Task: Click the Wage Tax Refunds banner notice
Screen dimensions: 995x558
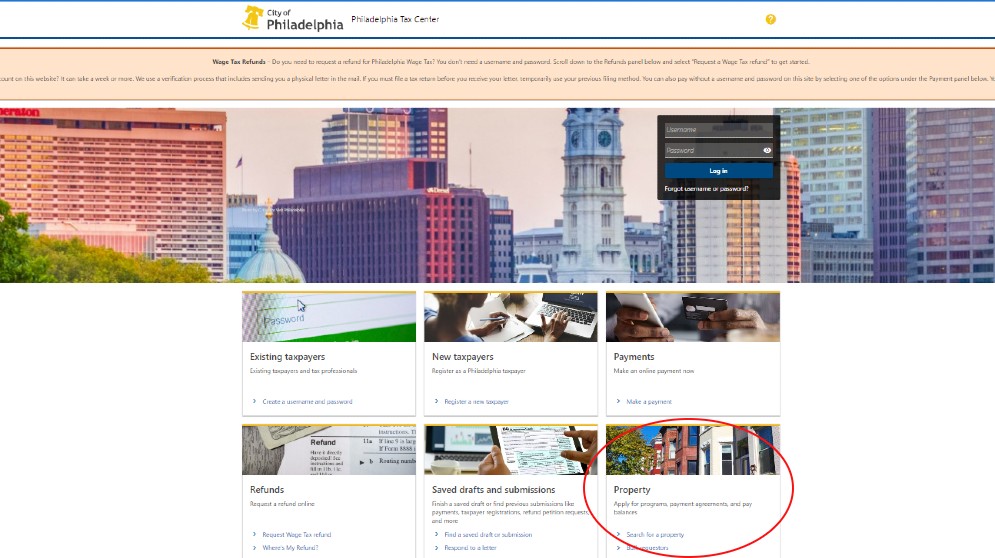Action: point(511,62)
